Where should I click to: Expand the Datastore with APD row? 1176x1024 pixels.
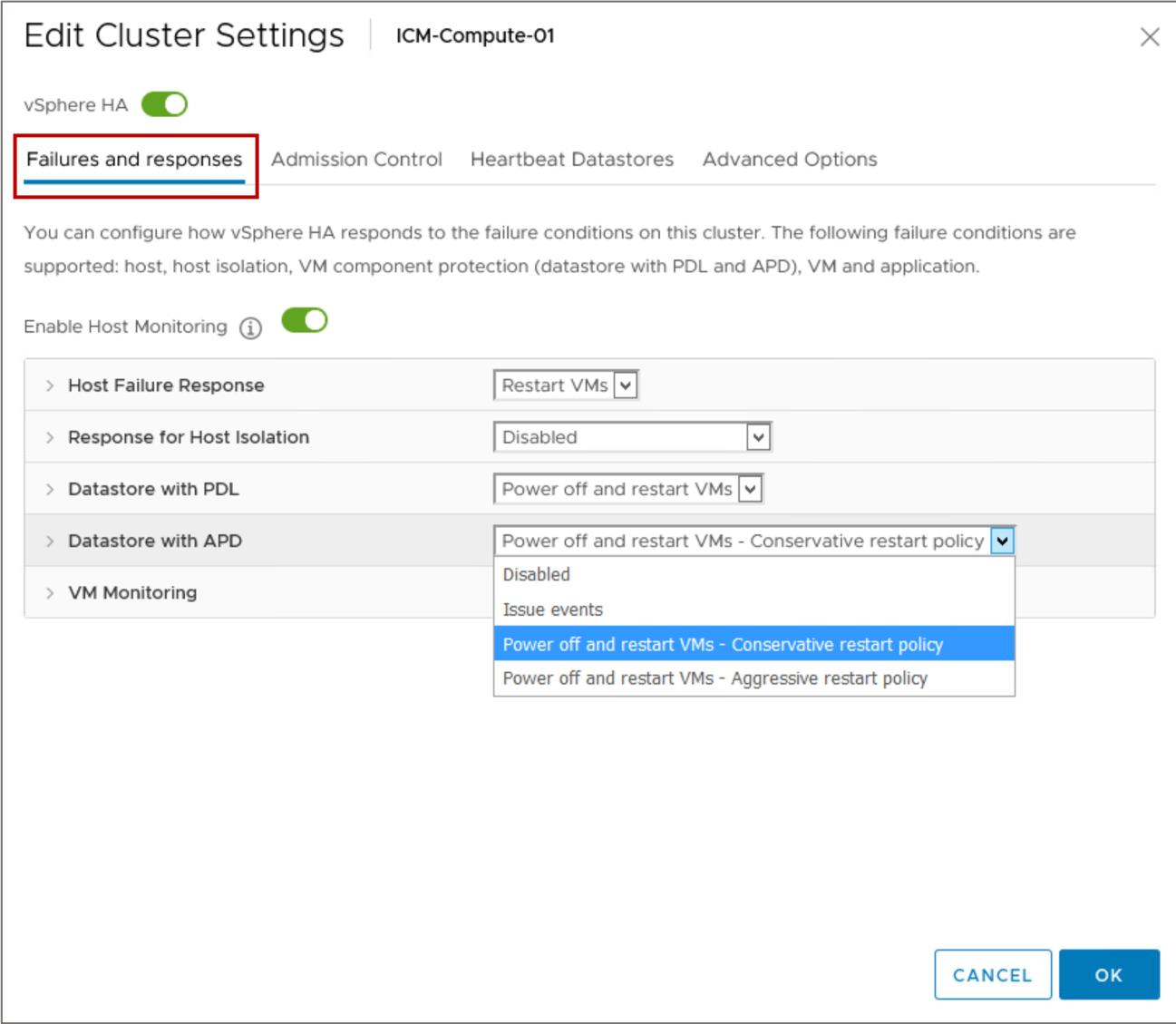tap(50, 541)
